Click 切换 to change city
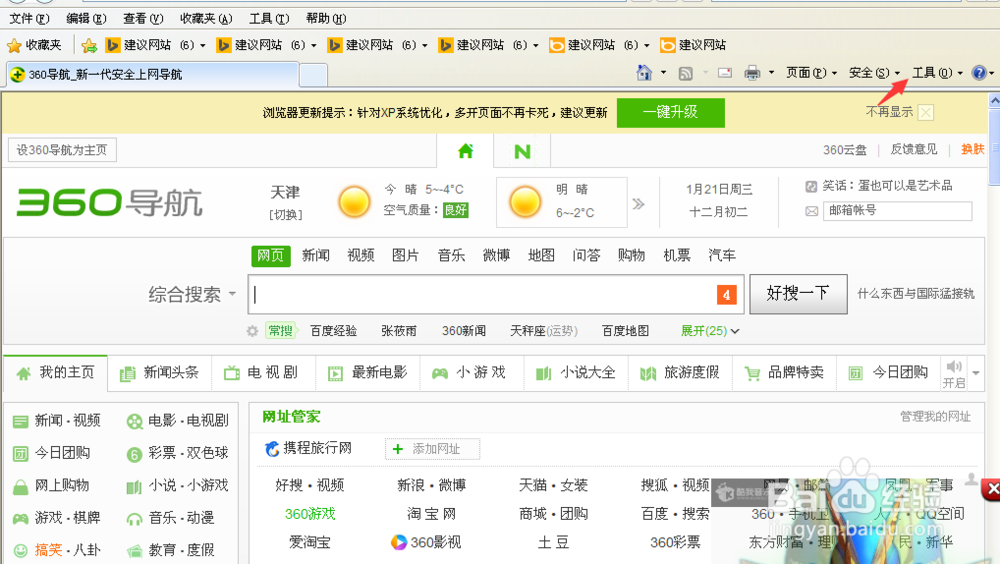The height and width of the screenshot is (564, 1000). click(286, 215)
